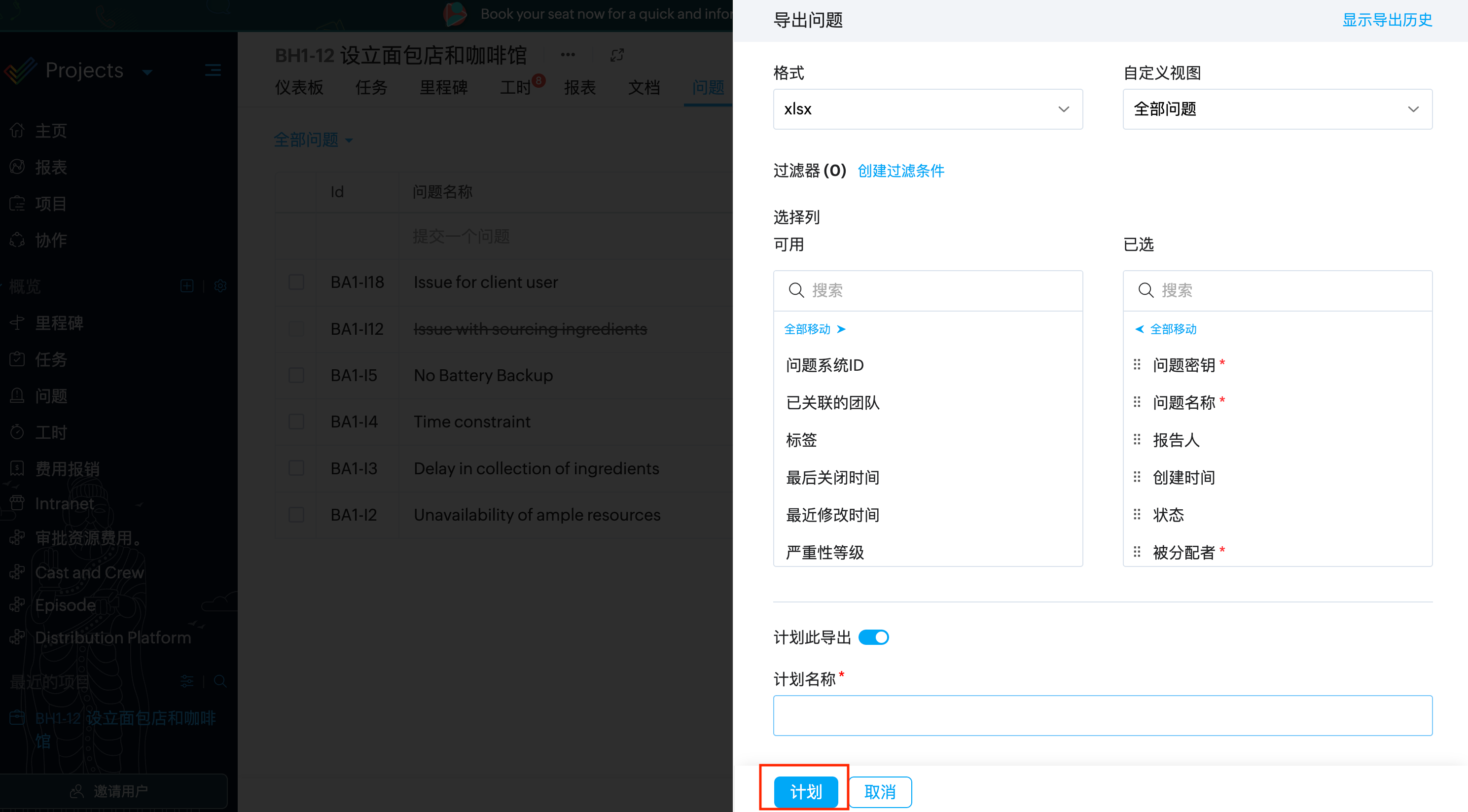Open 显示导出历史 link
1468x812 pixels.
pos(1387,20)
